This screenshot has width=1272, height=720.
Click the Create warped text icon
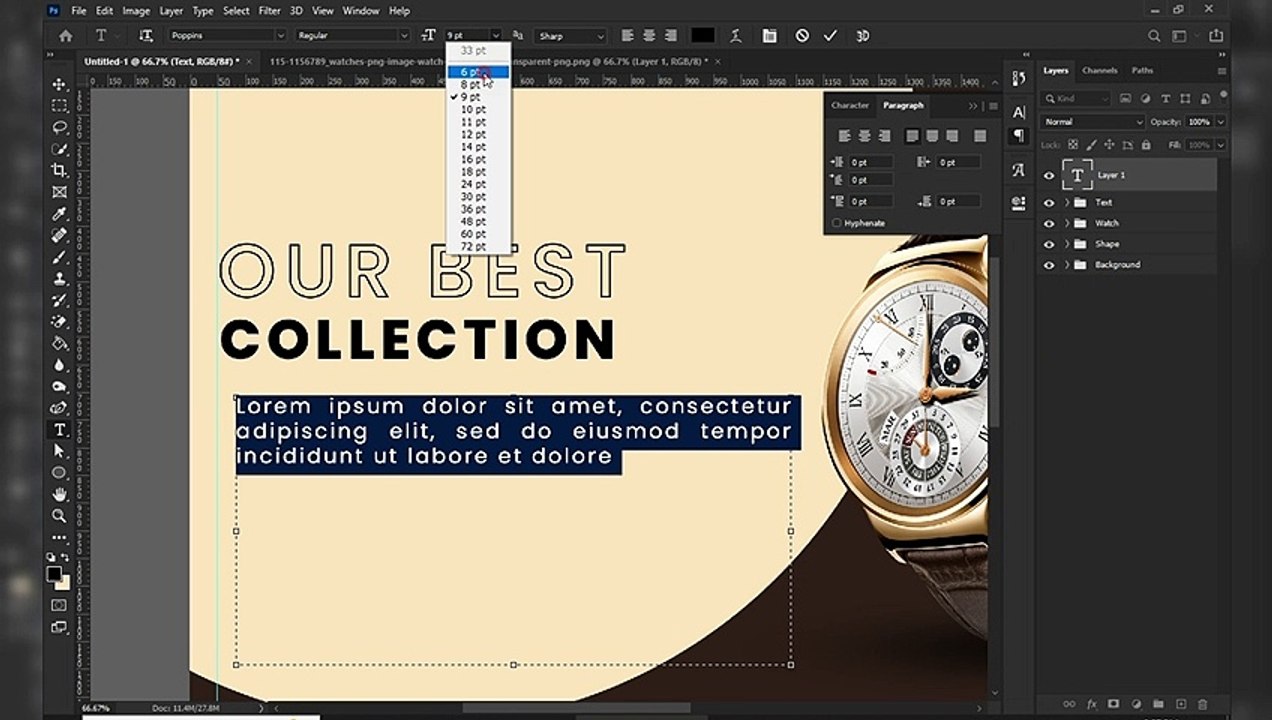point(737,35)
